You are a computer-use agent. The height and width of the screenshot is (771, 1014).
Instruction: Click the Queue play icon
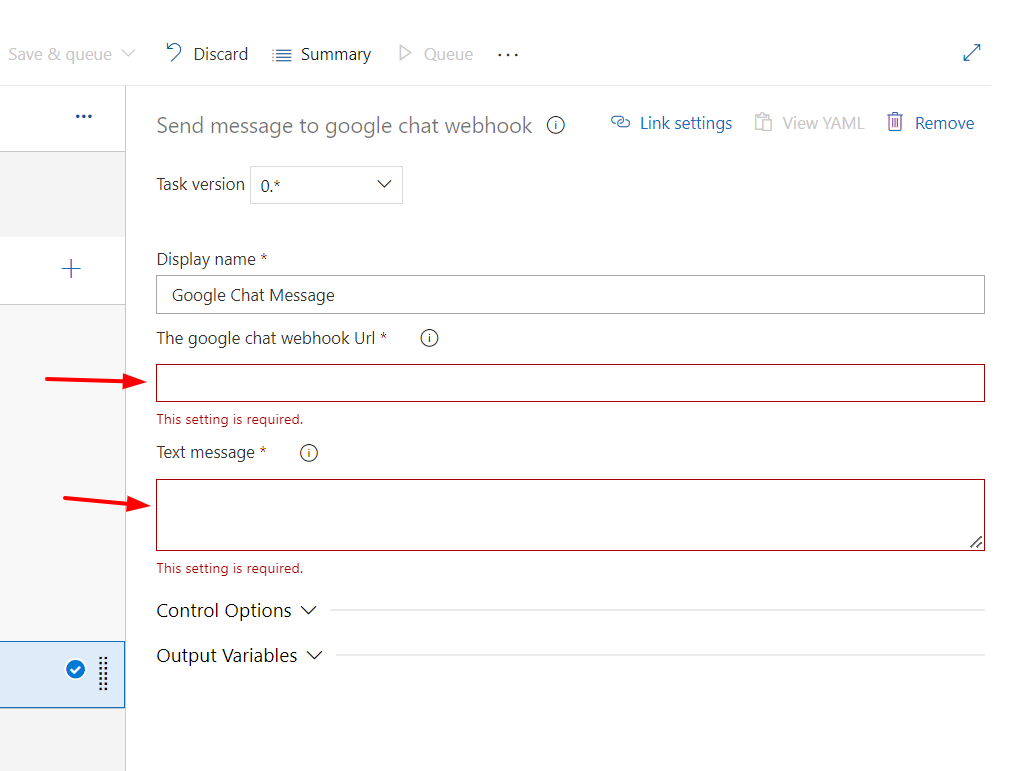[405, 53]
